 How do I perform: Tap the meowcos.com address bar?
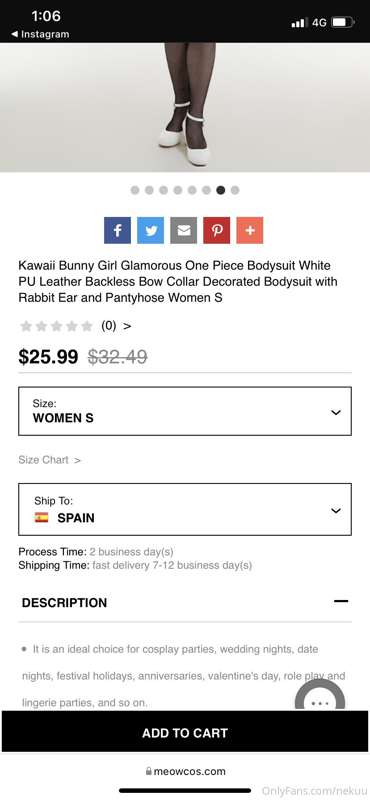(185, 771)
